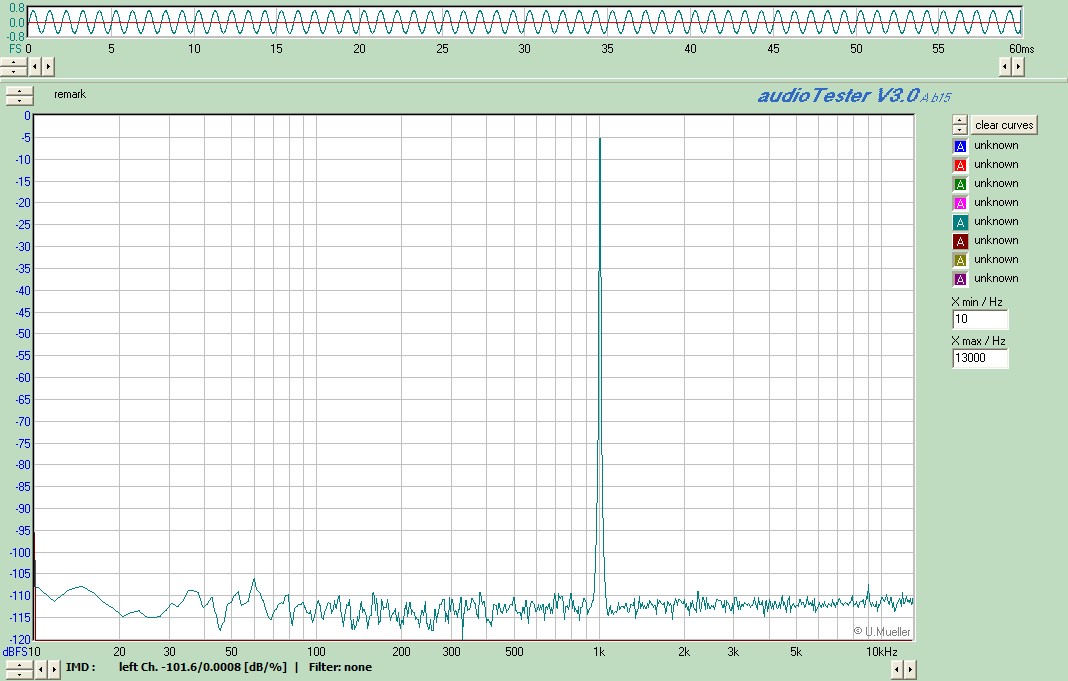
Task: Click the sine waveform time display
Action: (524, 22)
